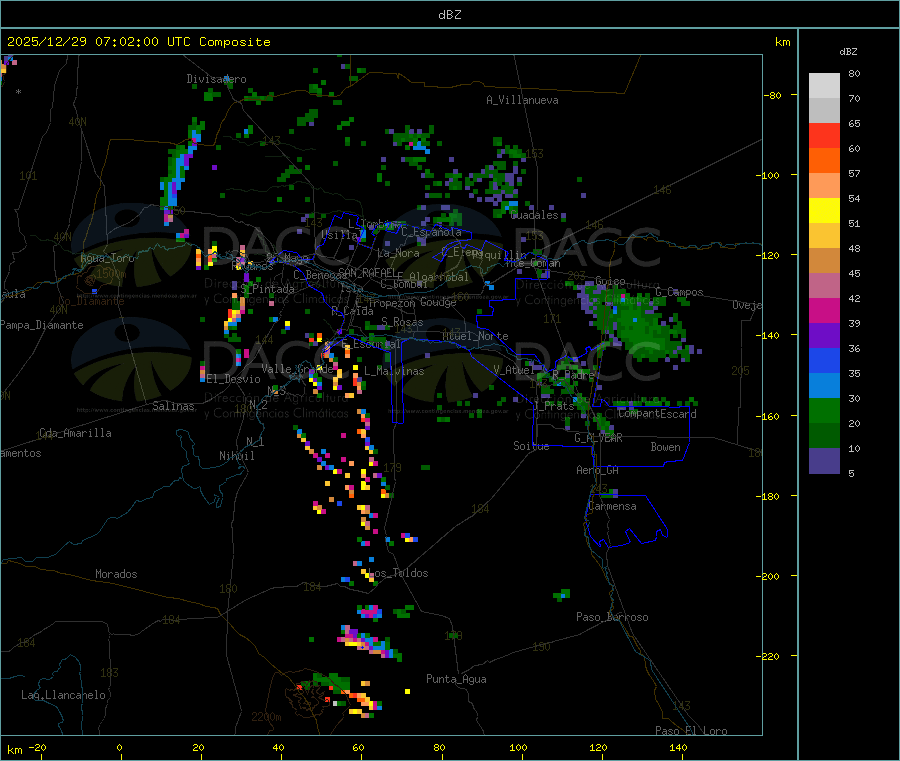Select the slate 5–10 dBZ legend swatch
900x761 pixels.
point(824,461)
